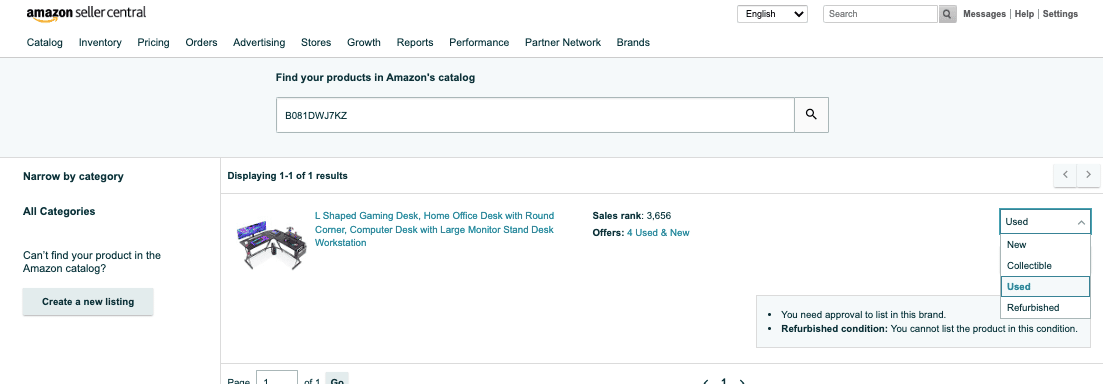
Task: Open the Growth menu
Action: (x=364, y=42)
